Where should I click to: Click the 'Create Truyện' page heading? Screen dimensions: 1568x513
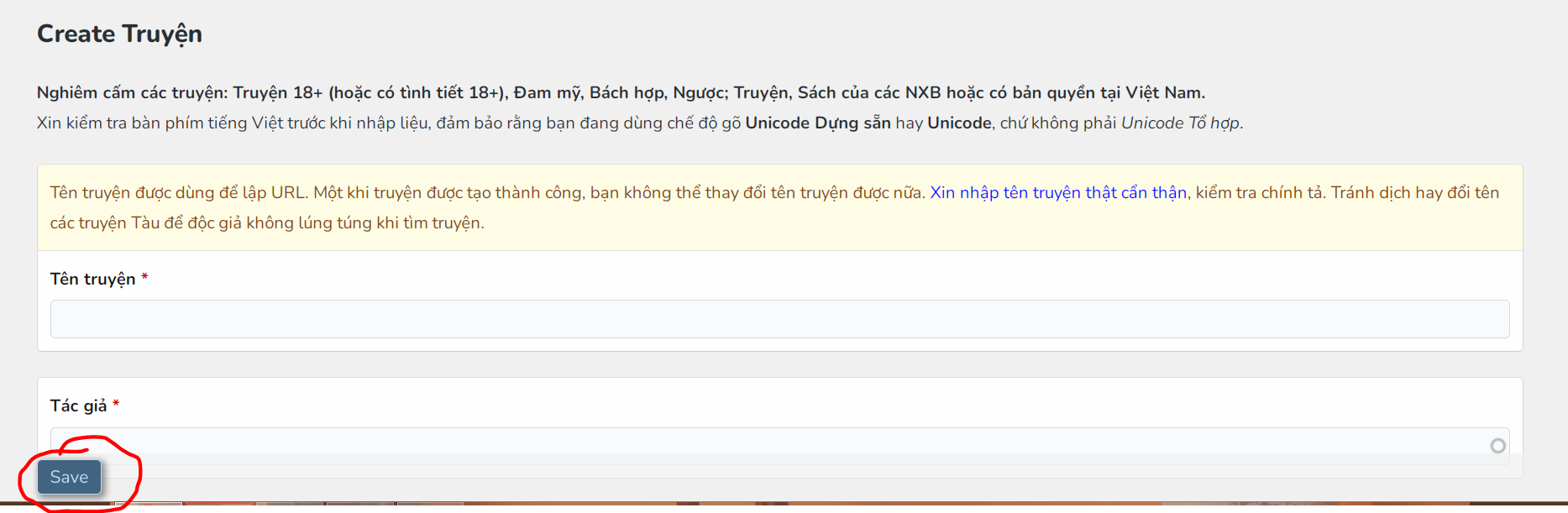click(x=119, y=34)
